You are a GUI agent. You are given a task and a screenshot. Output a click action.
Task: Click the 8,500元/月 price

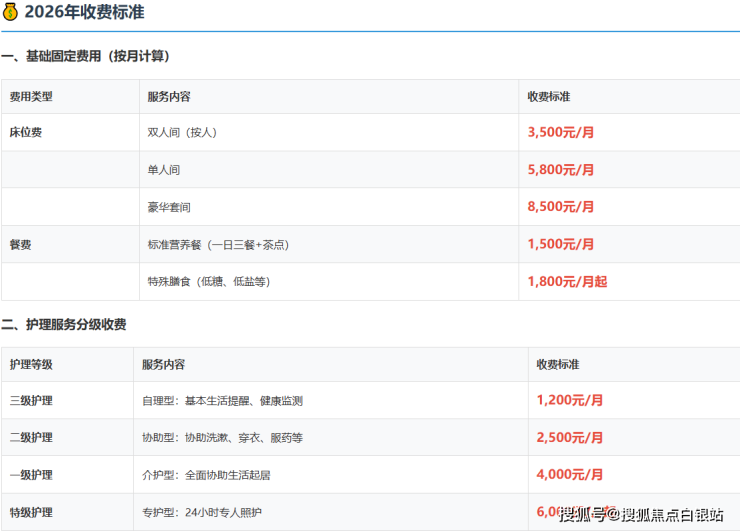coord(560,207)
